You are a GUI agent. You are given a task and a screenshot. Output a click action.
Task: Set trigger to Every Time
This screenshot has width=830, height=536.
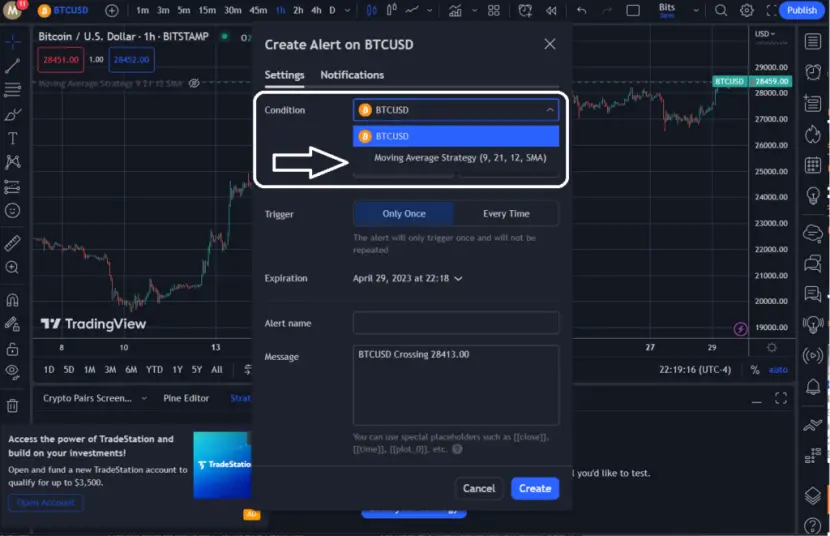click(x=506, y=214)
